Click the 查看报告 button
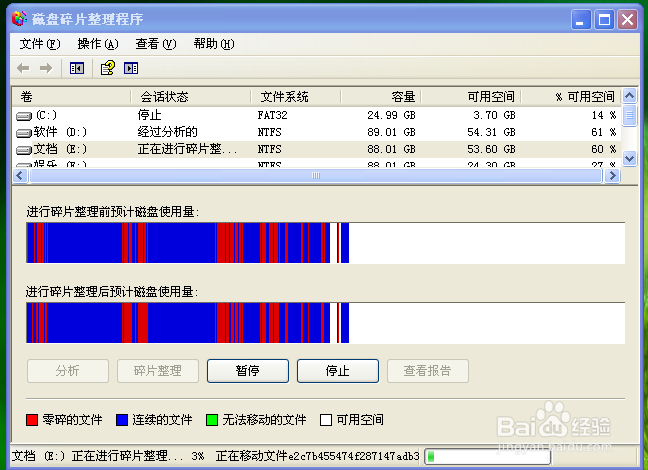Screen dimensions: 648x470 (x=428, y=371)
